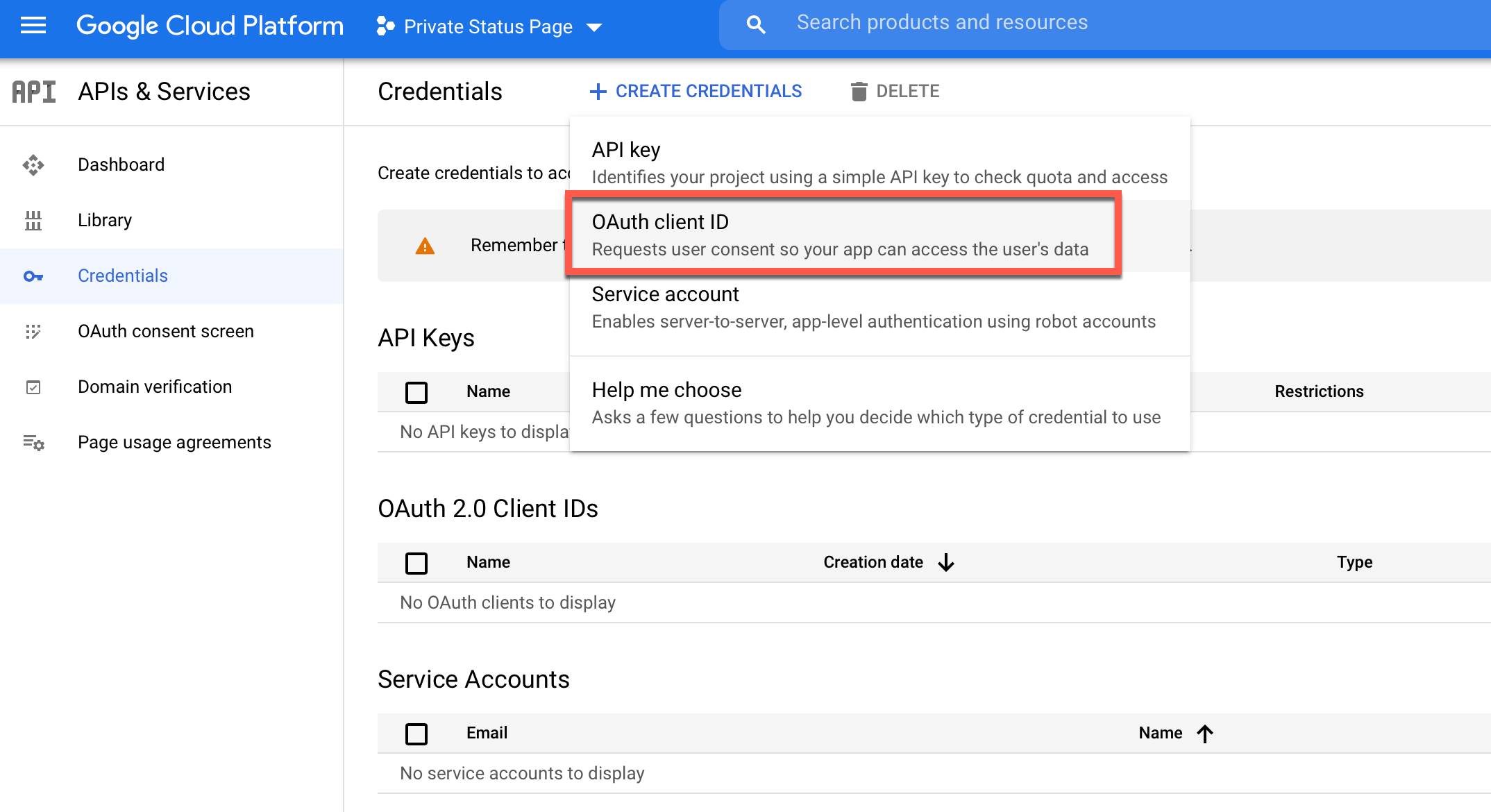The height and width of the screenshot is (812, 1491).
Task: Click the Domain verification icon
Action: pyautogui.click(x=34, y=386)
